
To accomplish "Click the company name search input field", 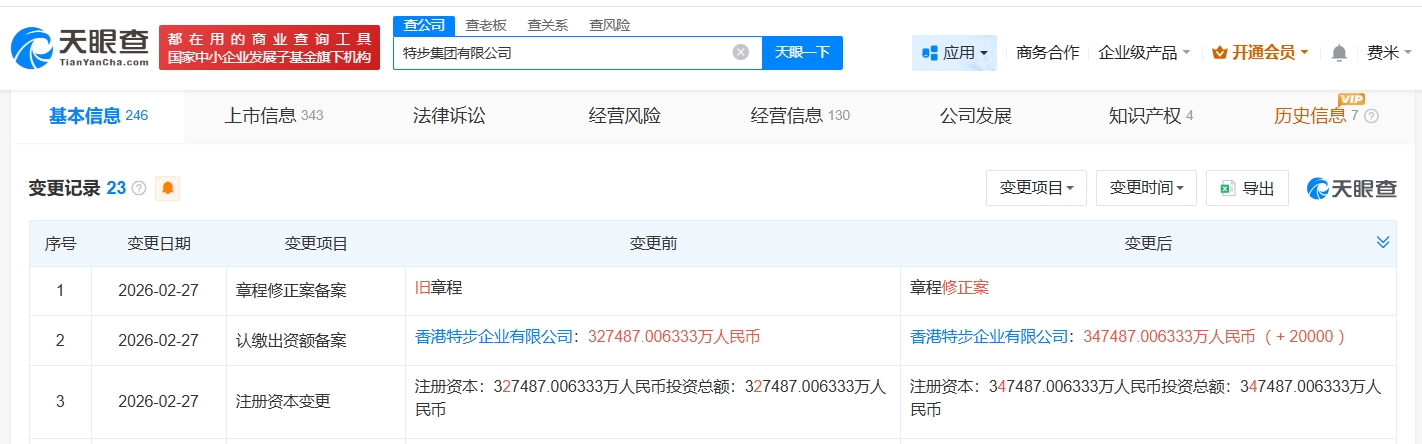I will point(560,53).
